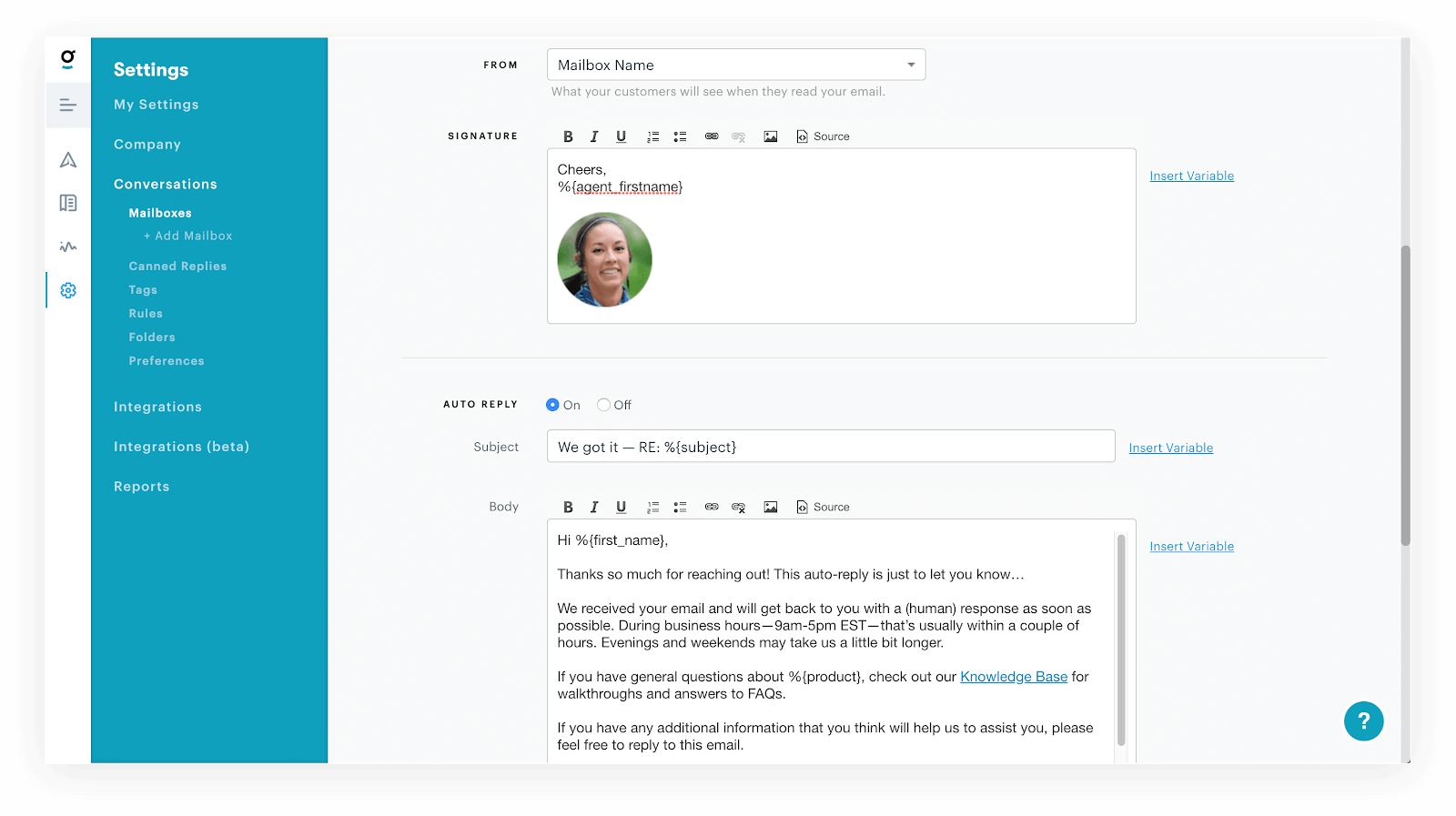Click Bold icon in Signature toolbar

coord(568,136)
